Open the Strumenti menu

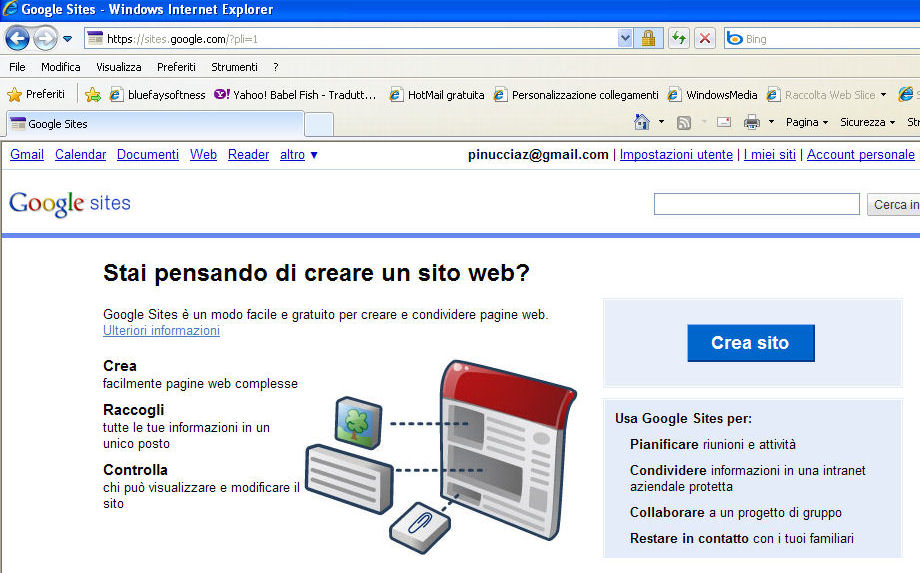click(234, 67)
